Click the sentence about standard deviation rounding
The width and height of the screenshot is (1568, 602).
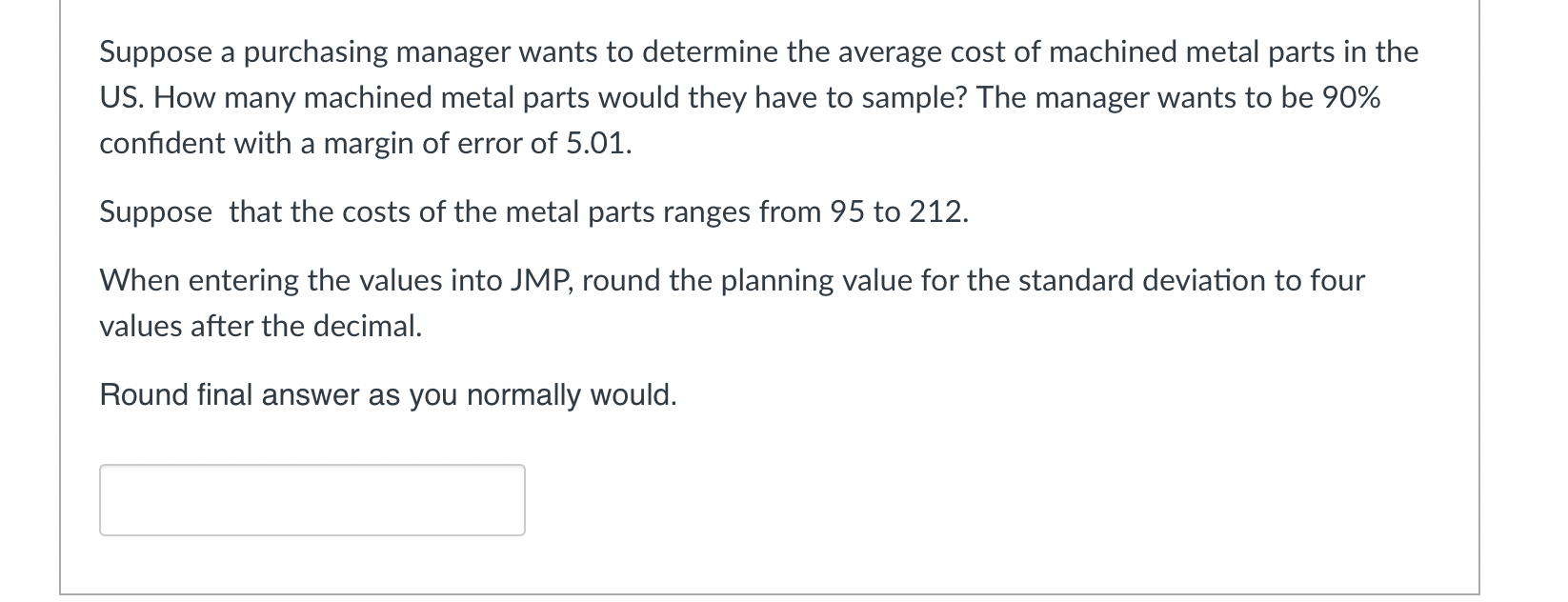[734, 302]
